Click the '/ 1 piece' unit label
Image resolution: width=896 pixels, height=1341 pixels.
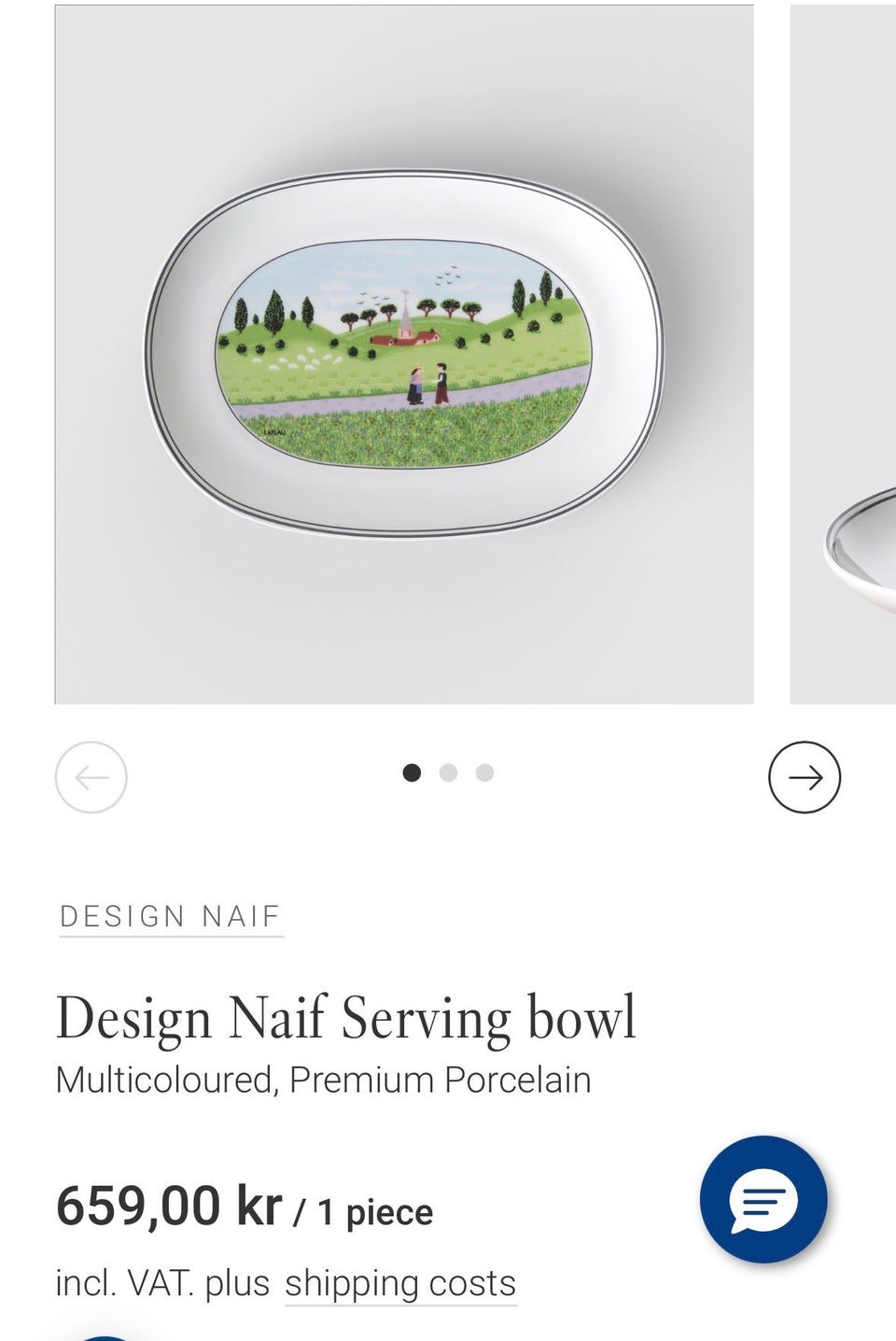(x=364, y=1212)
